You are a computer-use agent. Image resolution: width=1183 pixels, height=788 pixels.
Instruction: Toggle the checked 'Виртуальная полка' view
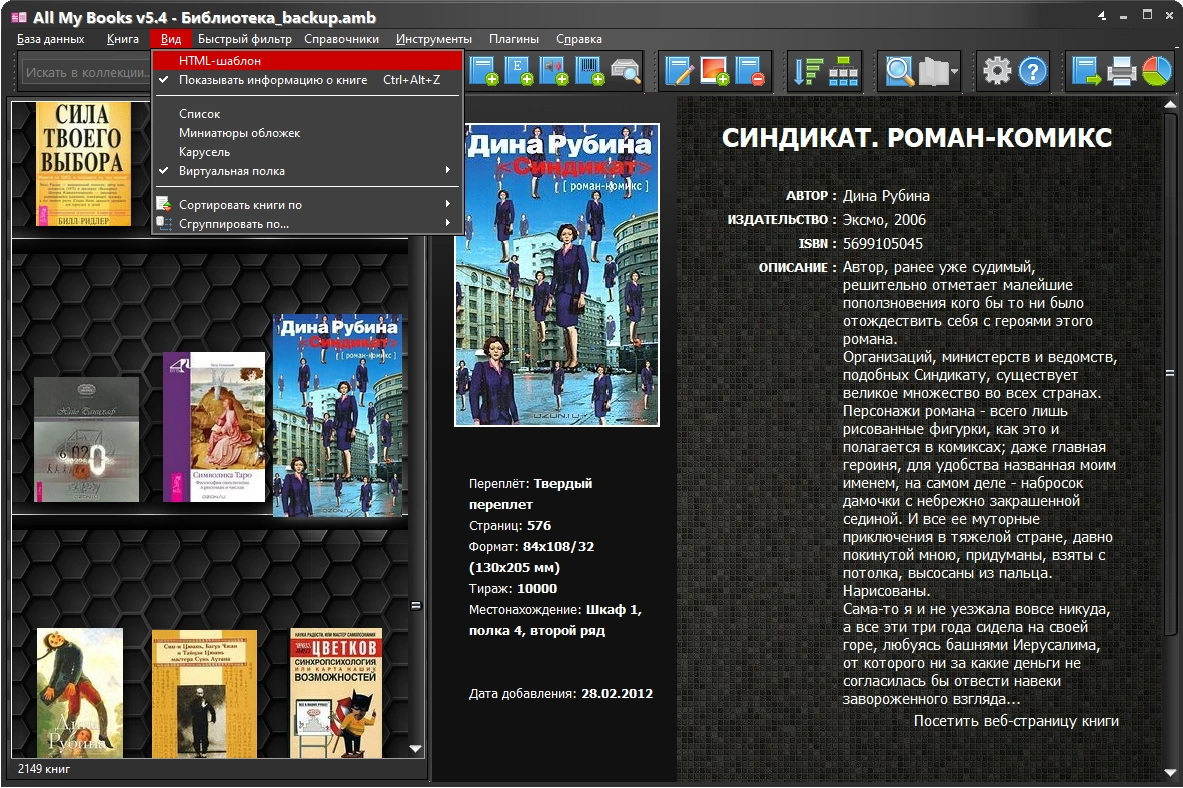pyautogui.click(x=232, y=171)
